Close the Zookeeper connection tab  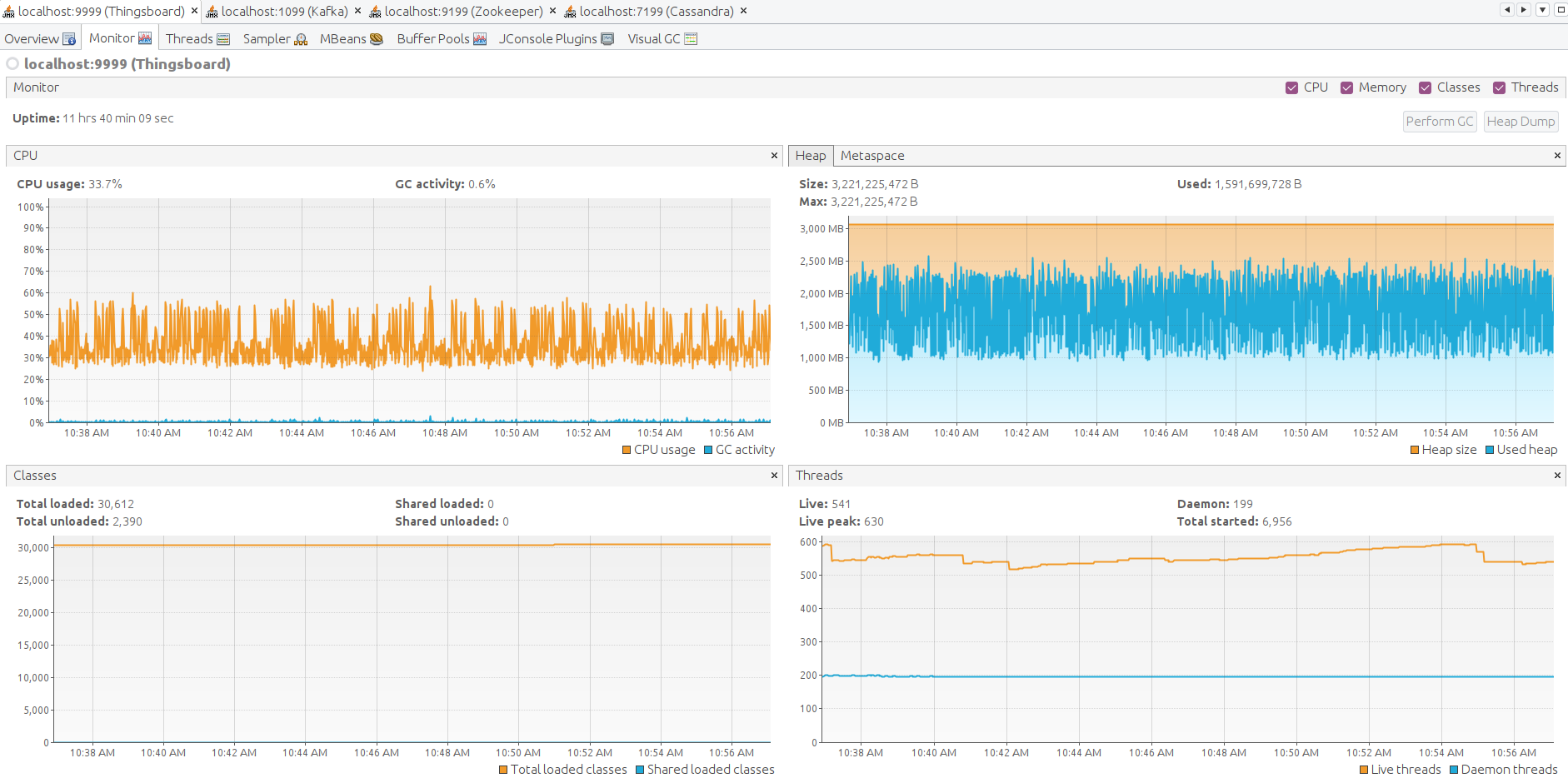coord(552,11)
